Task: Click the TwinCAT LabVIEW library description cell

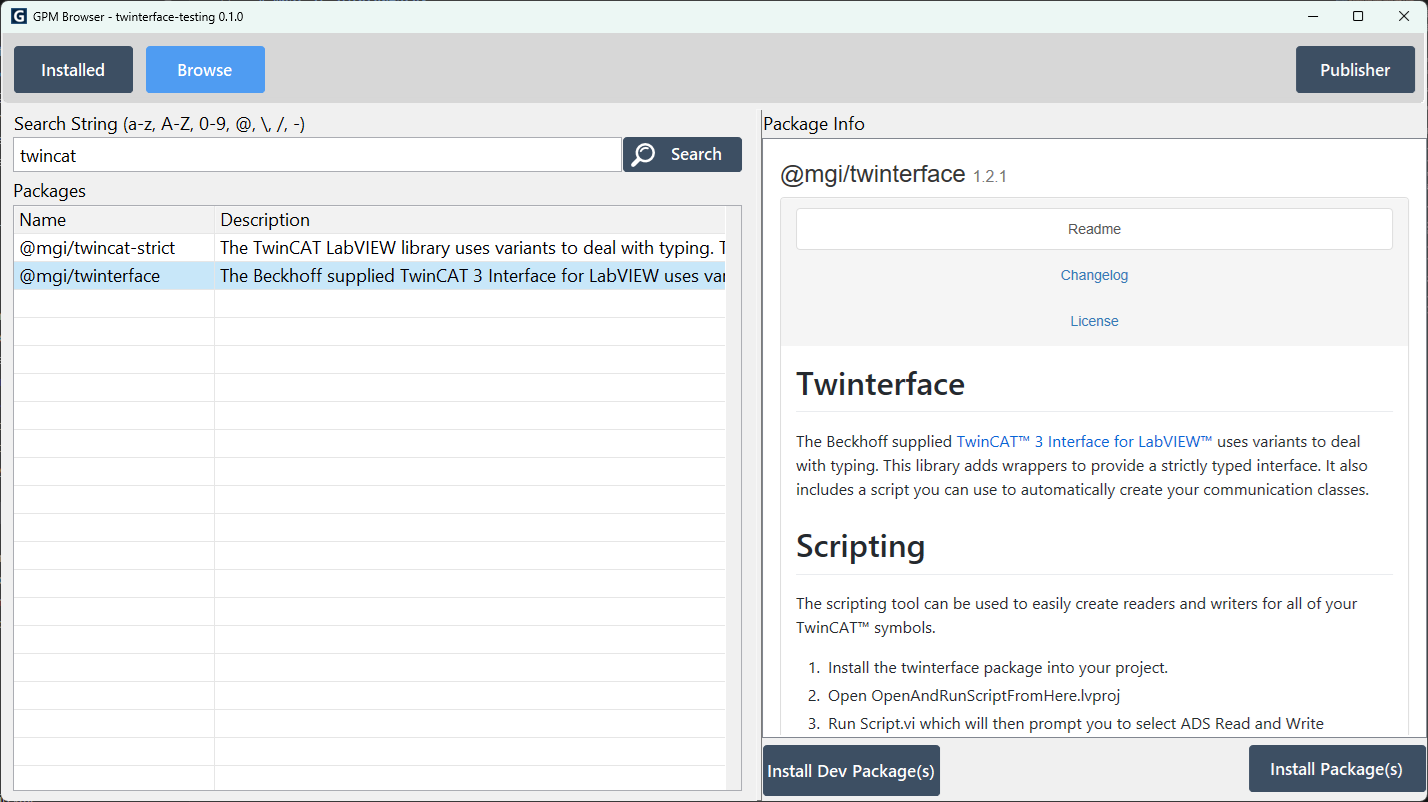Action: 471,248
